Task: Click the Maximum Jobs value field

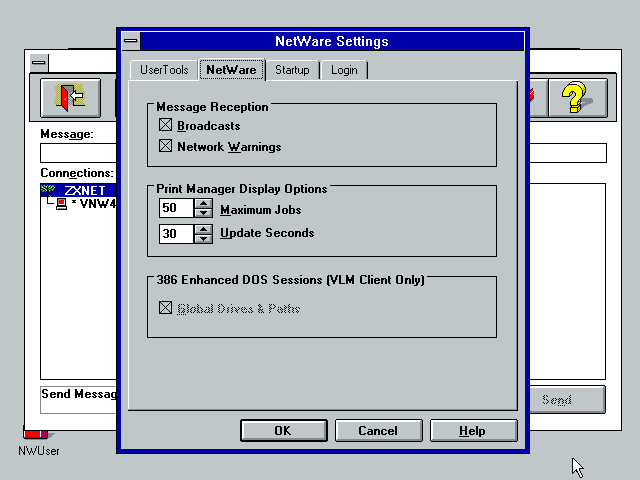Action: 176,208
